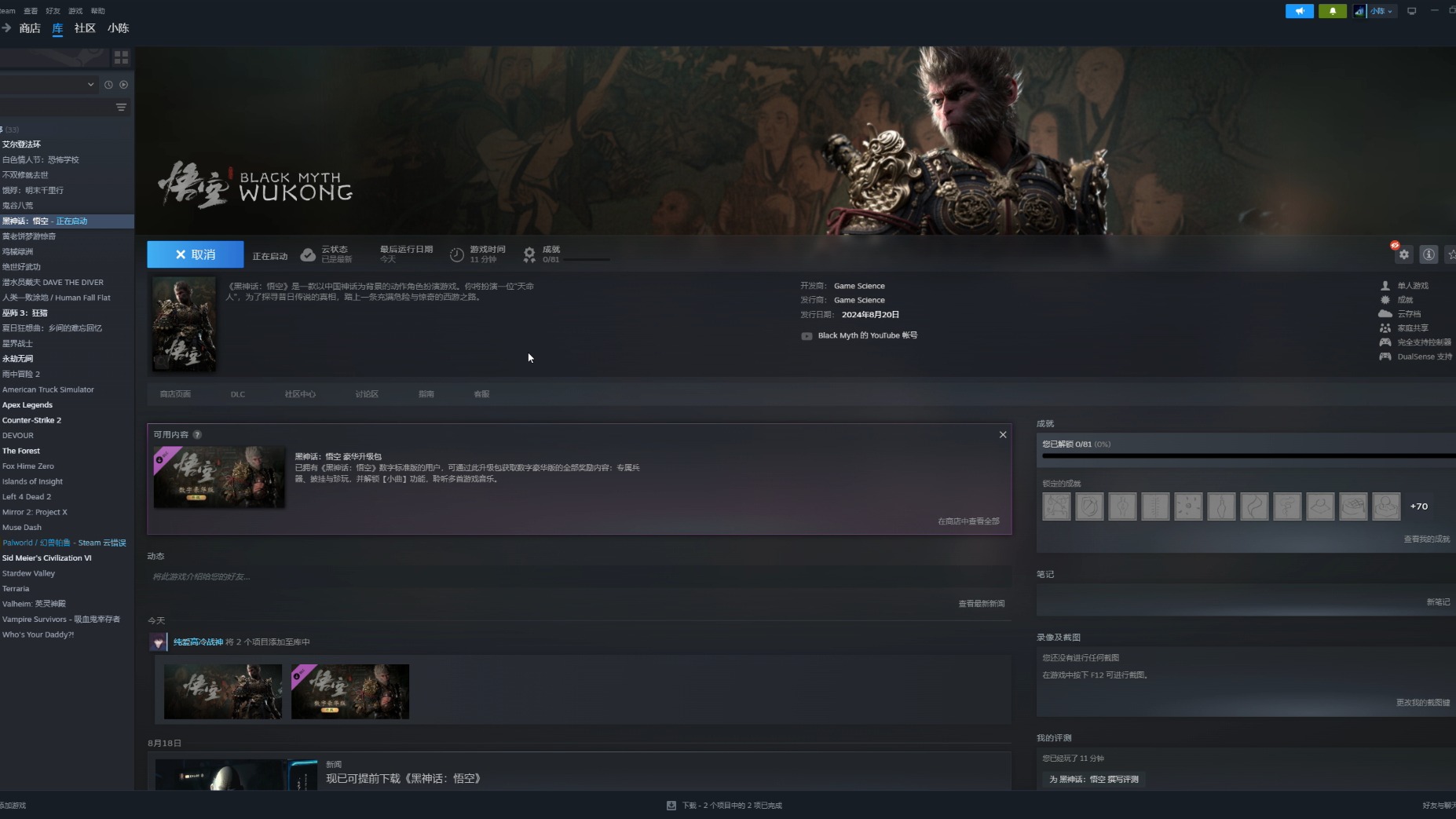Click the achievements ribbon icon in header
Image resolution: width=1456 pixels, height=819 pixels.
pos(529,254)
